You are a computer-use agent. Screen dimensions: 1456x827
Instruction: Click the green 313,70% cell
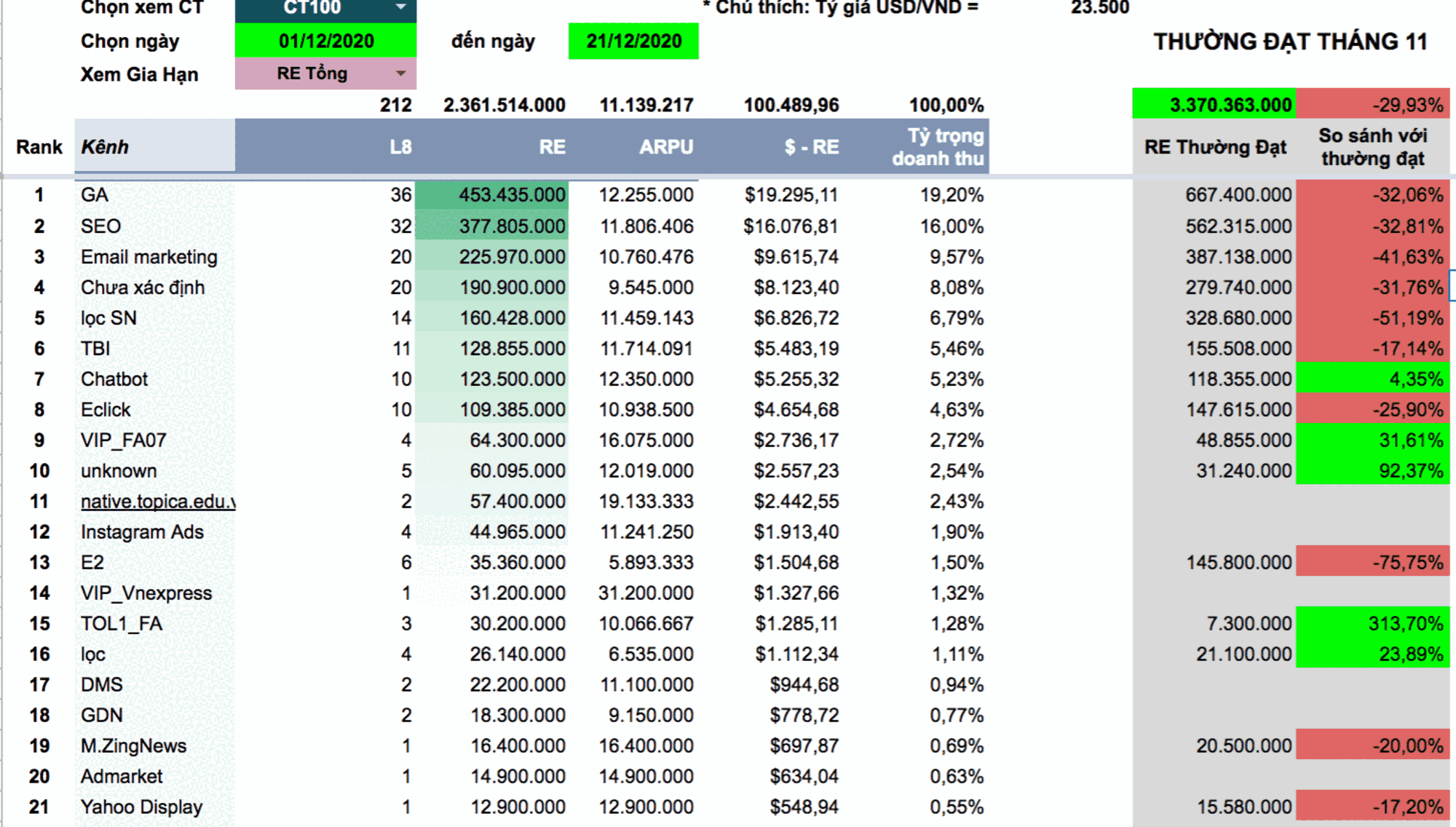(1372, 624)
